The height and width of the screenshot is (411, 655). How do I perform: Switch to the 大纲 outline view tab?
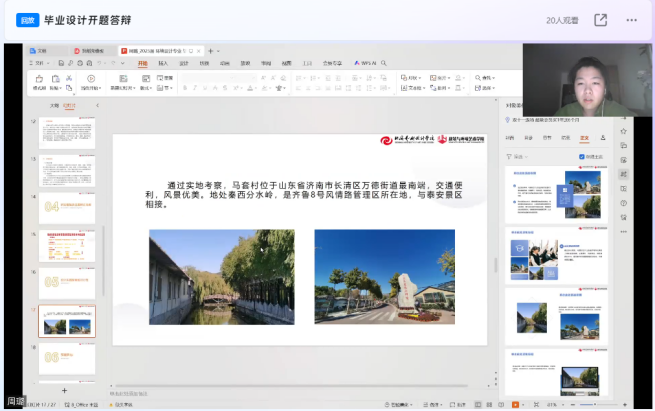pos(53,104)
